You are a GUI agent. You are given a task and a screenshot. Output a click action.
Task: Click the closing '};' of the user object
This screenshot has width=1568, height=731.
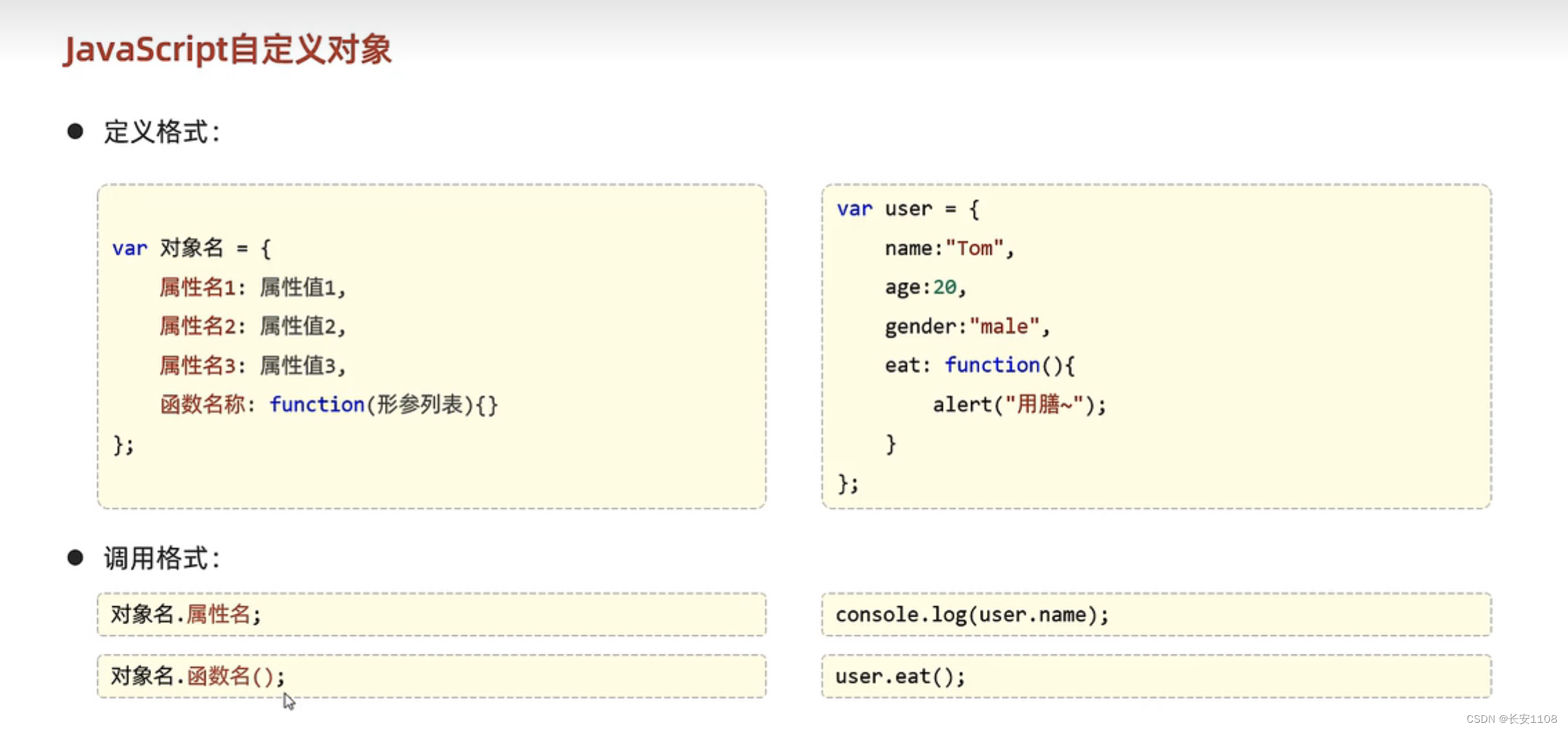click(848, 483)
